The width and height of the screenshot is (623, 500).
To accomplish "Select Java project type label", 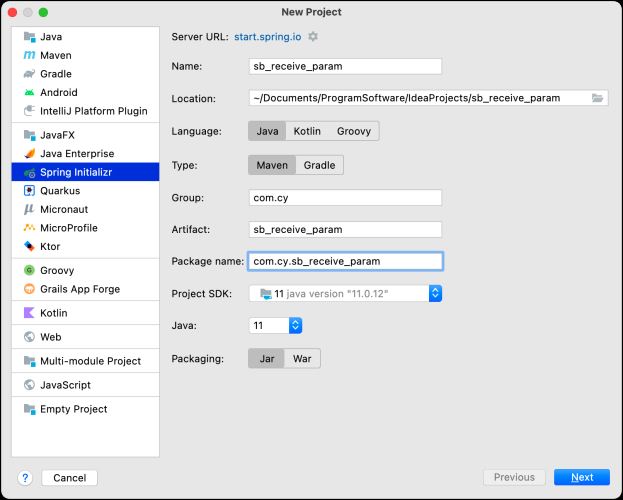I will 51,37.
